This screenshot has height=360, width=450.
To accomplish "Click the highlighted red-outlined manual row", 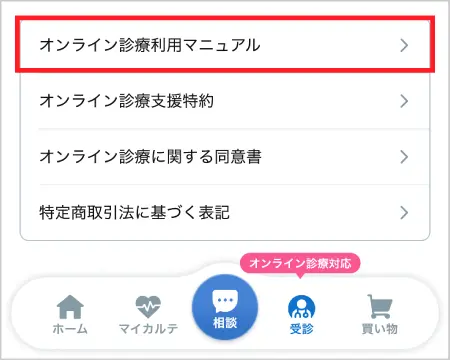I will (x=225, y=44).
